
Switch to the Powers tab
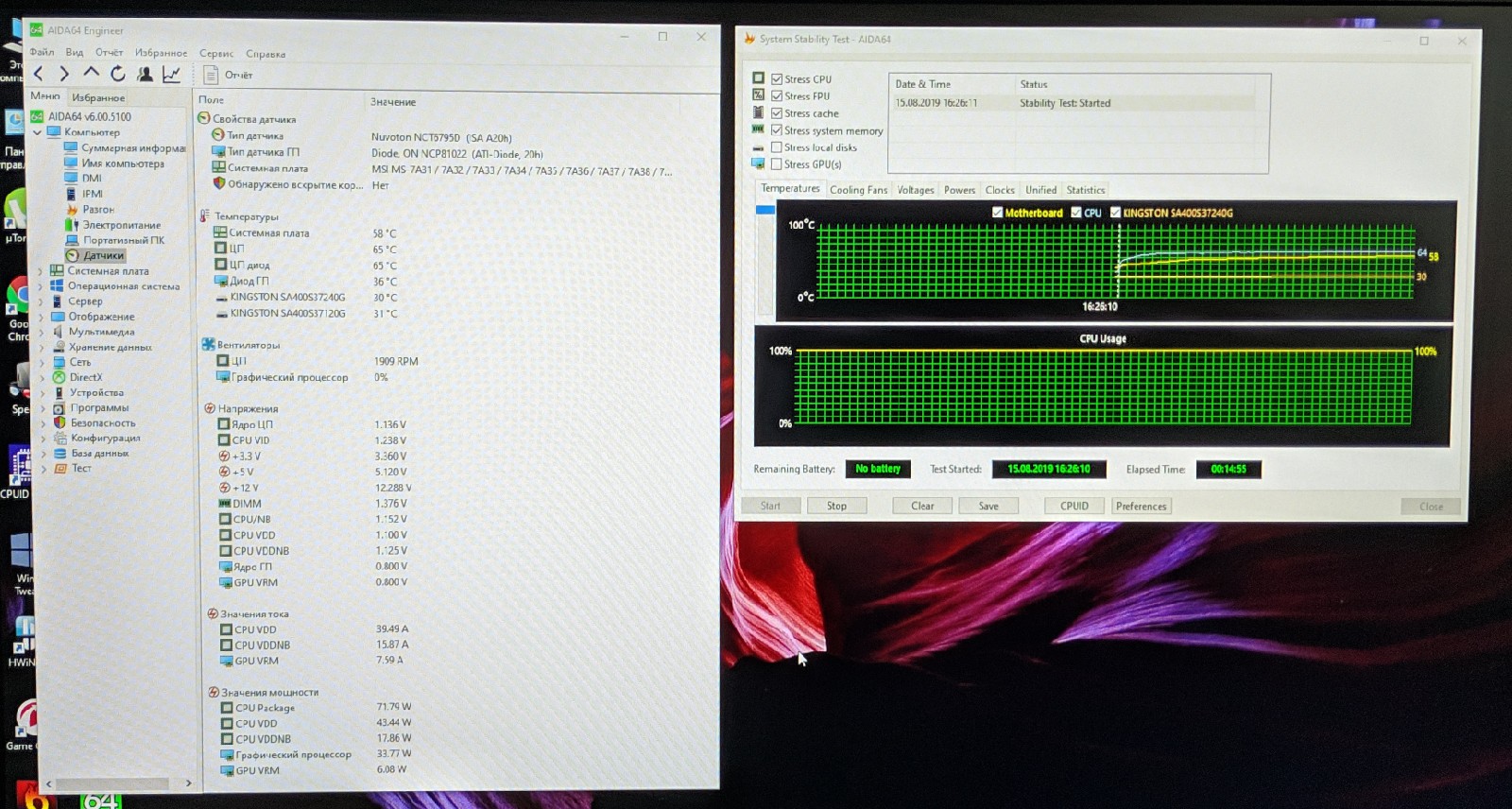point(959,190)
